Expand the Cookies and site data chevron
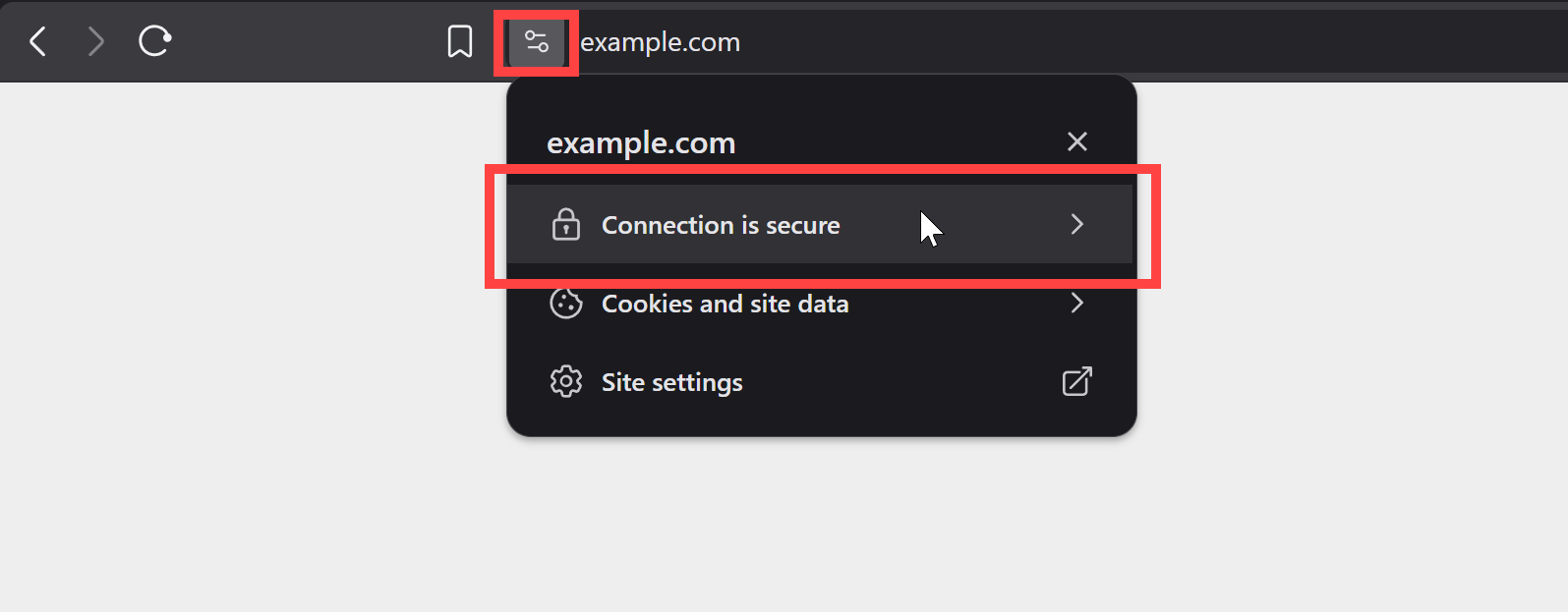The image size is (1568, 612). 1077,303
